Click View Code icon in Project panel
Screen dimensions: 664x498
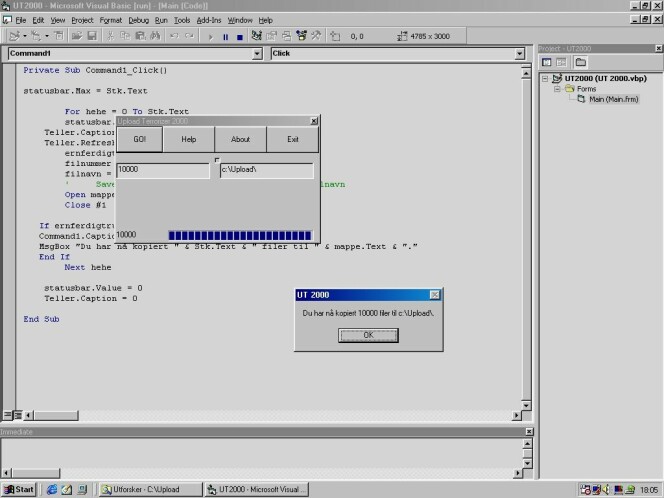click(x=547, y=63)
